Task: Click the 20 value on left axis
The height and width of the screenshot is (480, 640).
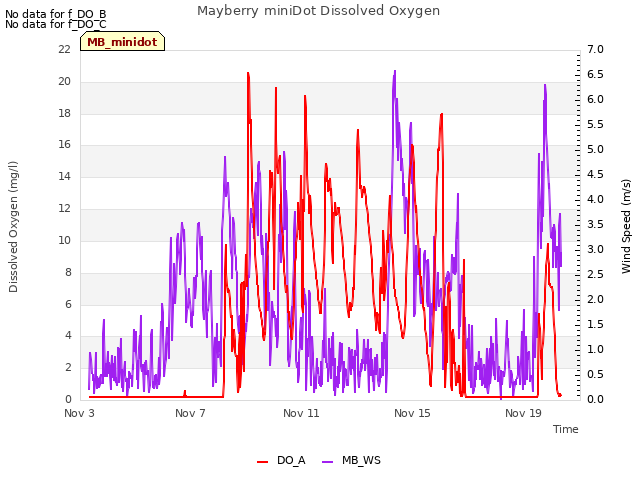Action: 64,81
